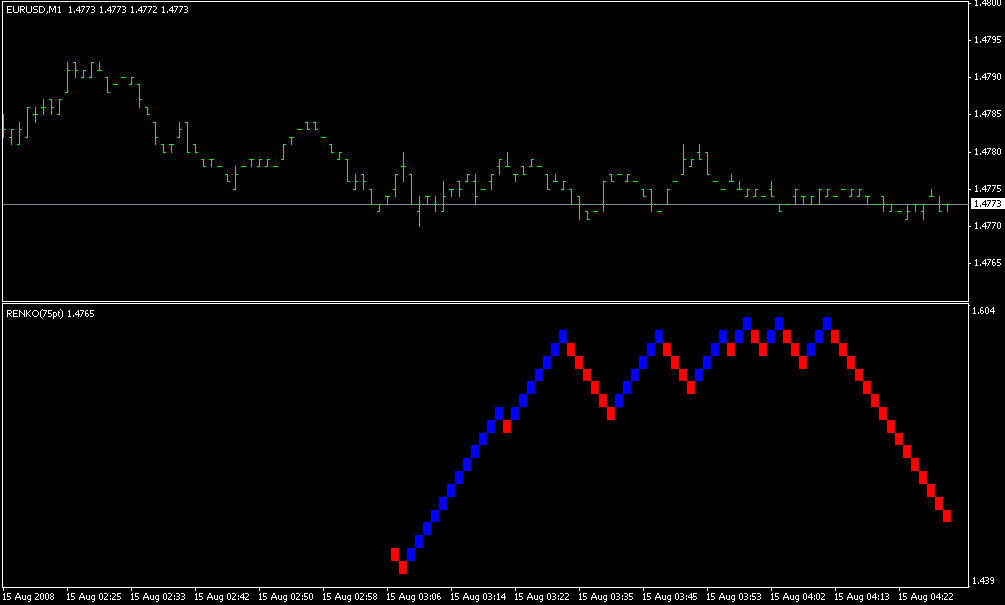Click the EURUSD,M1 chart title label

pos(34,10)
